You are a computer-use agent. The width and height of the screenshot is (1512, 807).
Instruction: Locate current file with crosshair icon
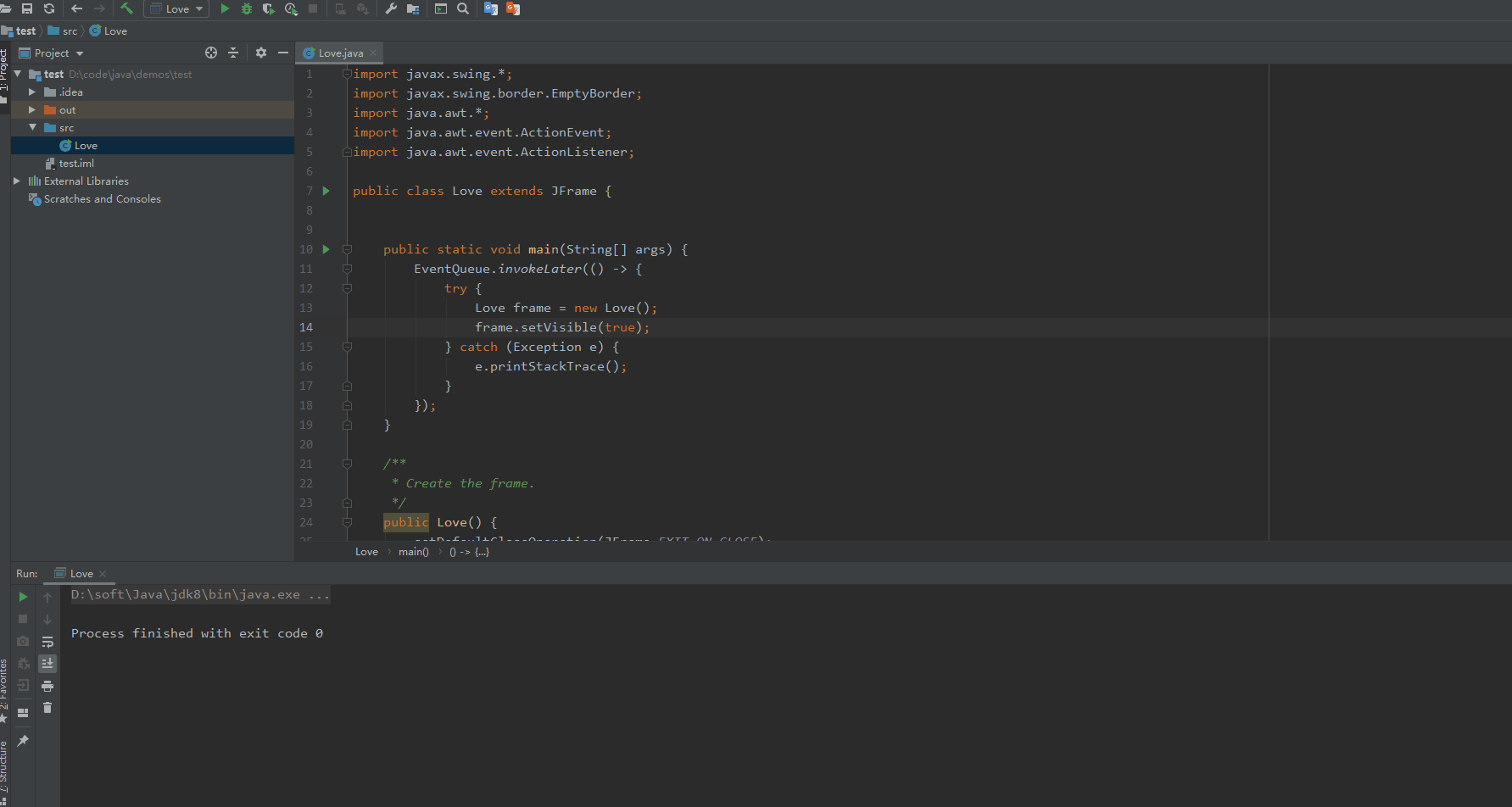click(211, 53)
